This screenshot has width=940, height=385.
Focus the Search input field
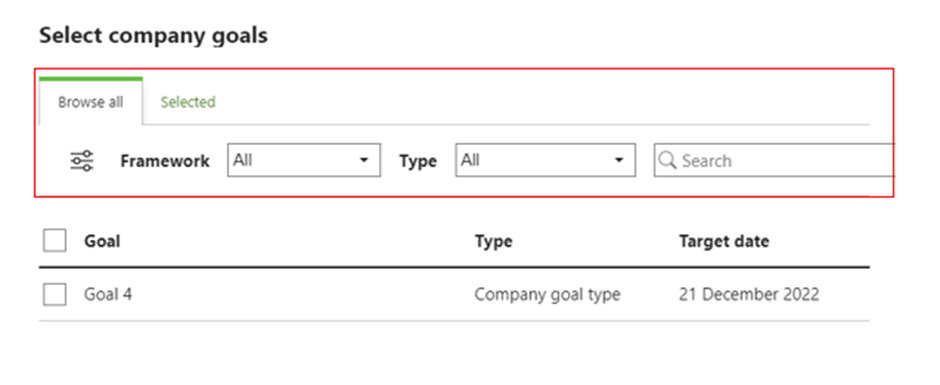click(774, 160)
